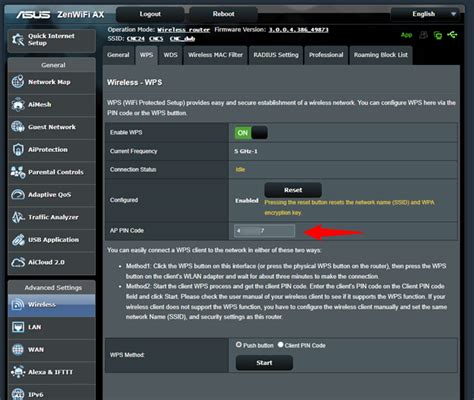The height and width of the screenshot is (400, 474).
Task: Open the Network Map icon
Action: coord(18,82)
